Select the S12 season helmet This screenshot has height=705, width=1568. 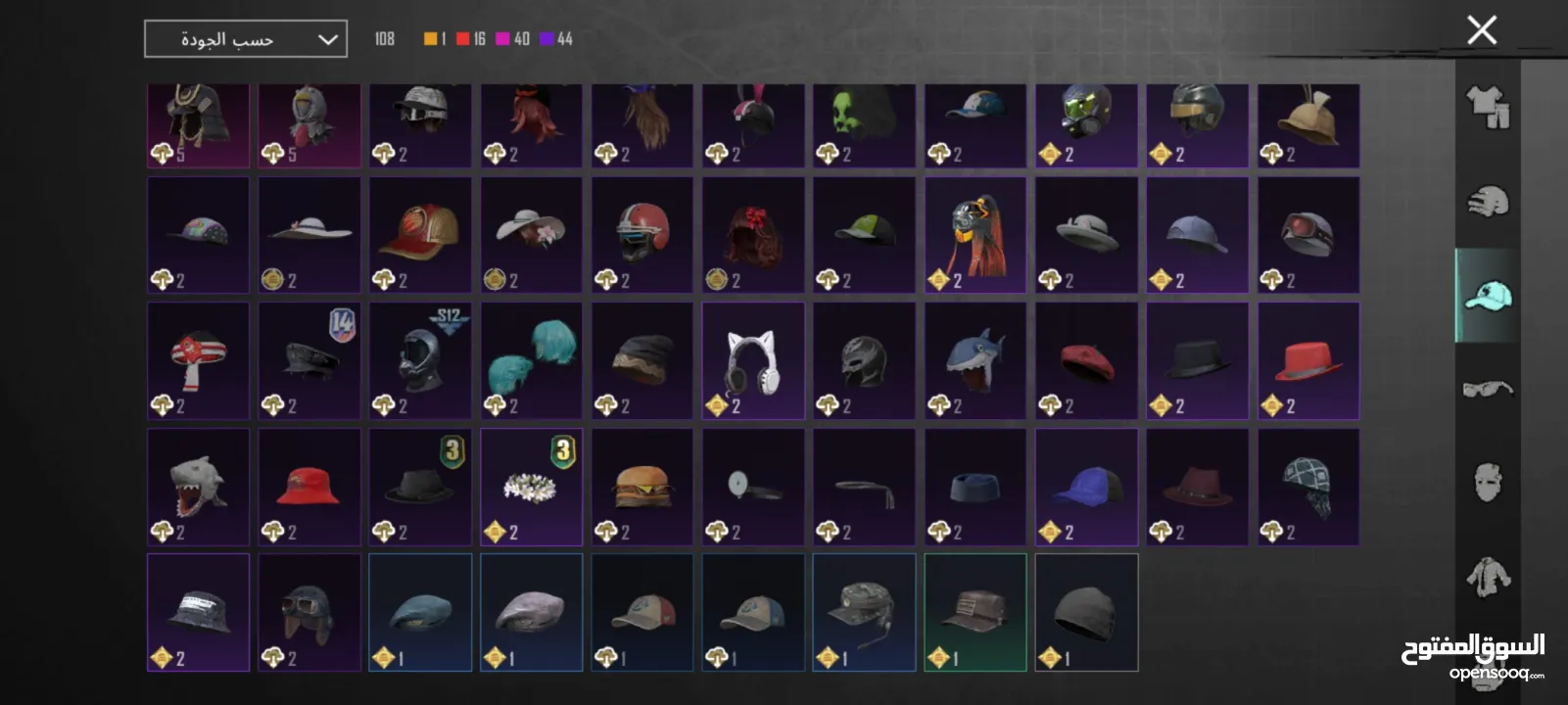coord(420,361)
